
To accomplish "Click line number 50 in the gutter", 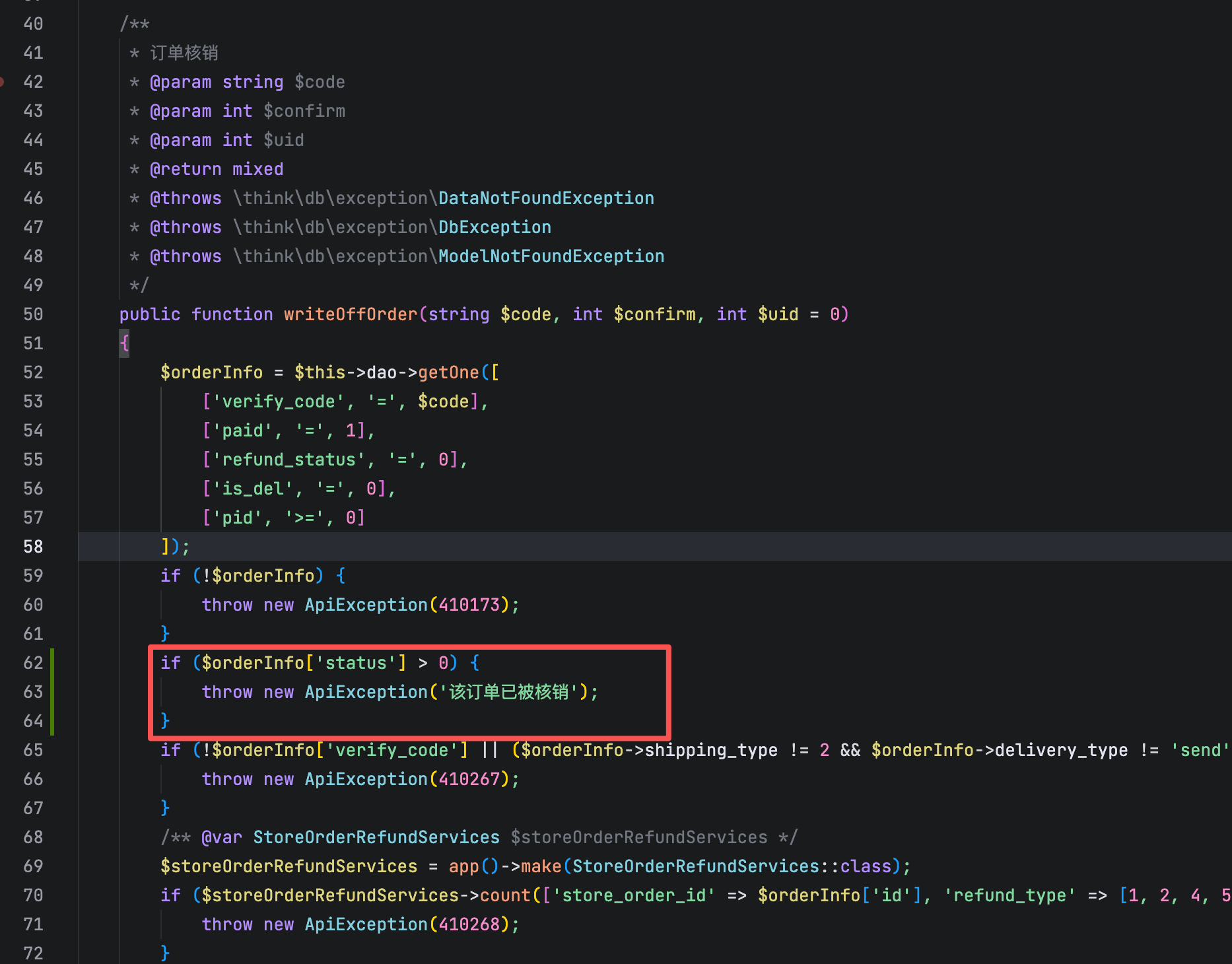I will [33, 314].
